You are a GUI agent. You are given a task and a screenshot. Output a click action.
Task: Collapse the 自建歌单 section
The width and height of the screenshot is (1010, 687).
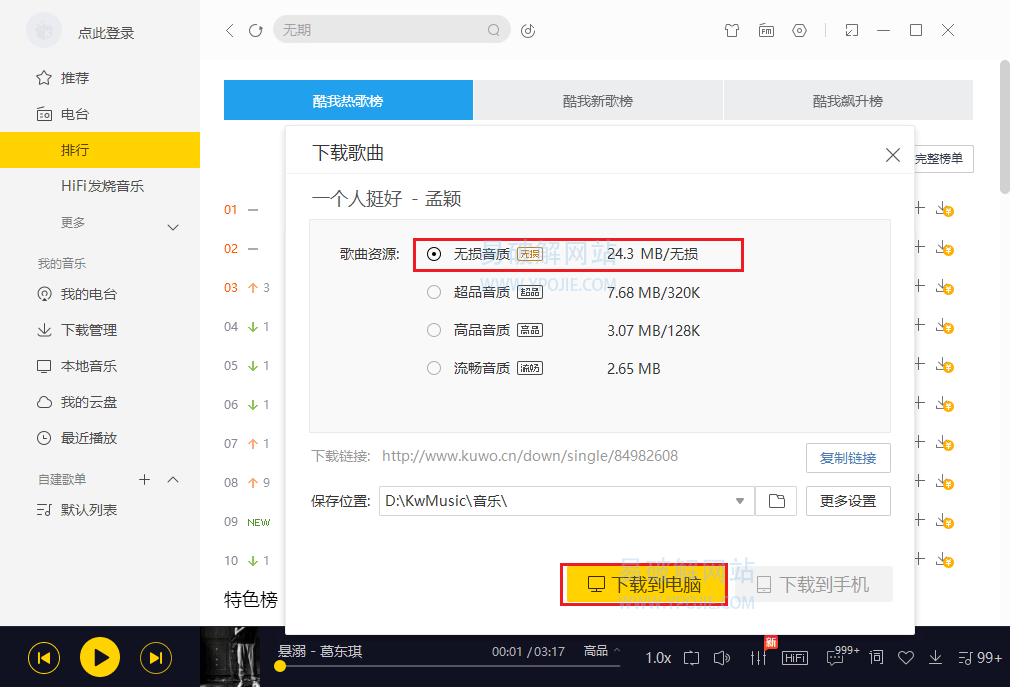point(172,479)
